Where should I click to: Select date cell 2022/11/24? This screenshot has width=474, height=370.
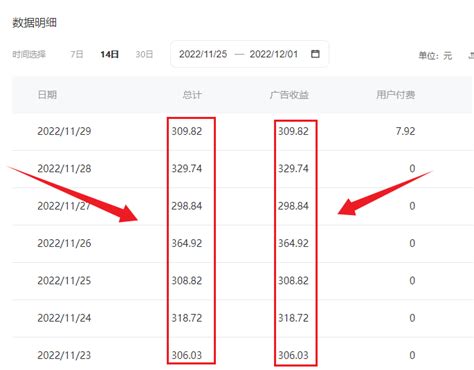click(64, 318)
